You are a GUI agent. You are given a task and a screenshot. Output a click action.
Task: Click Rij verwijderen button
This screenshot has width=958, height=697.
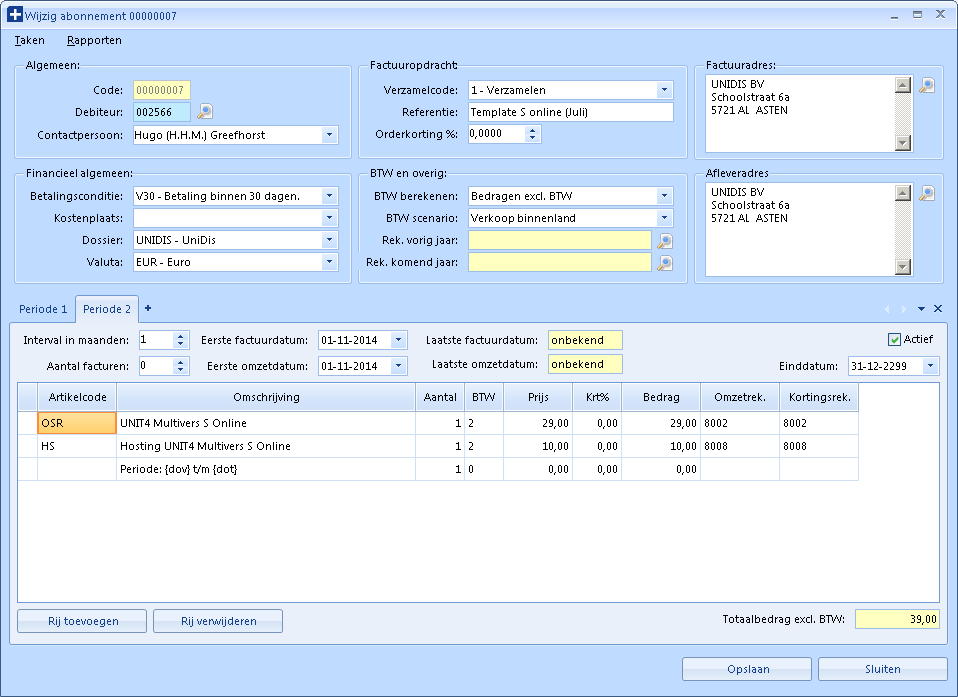click(218, 621)
